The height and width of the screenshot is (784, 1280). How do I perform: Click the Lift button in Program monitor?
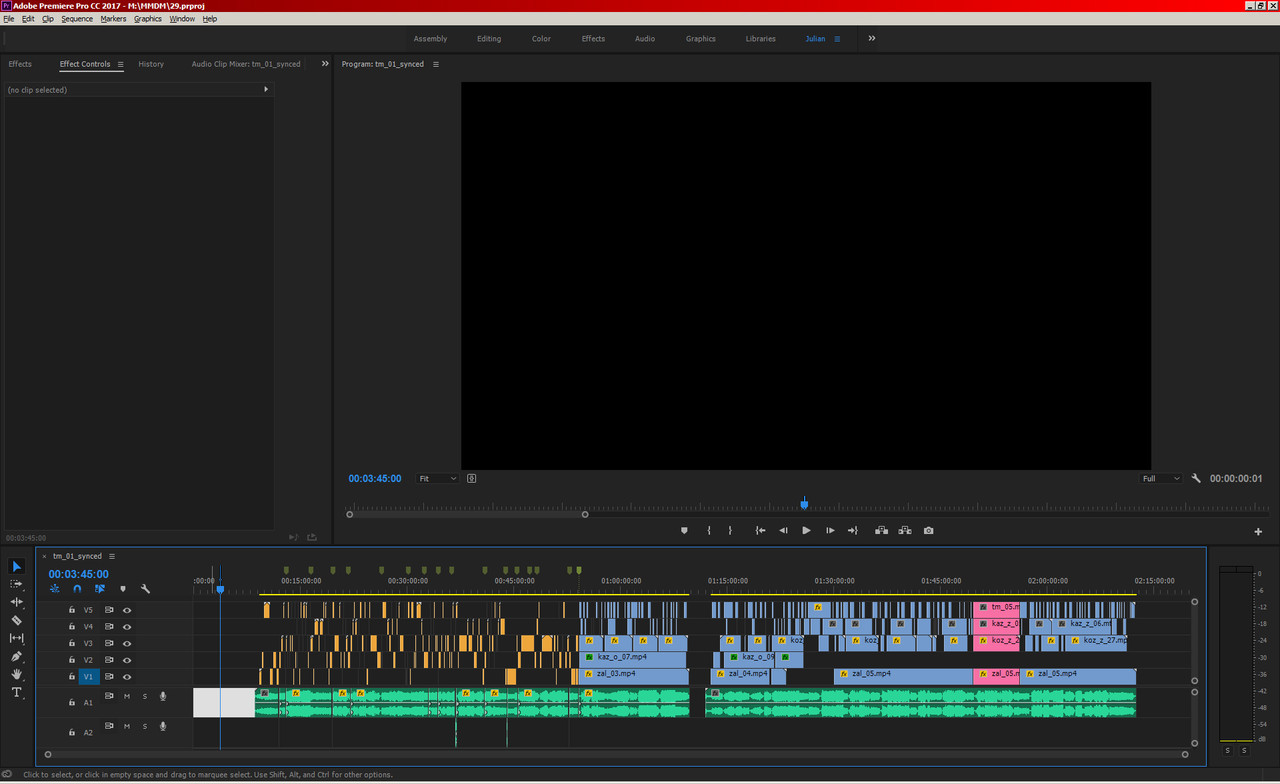[881, 531]
